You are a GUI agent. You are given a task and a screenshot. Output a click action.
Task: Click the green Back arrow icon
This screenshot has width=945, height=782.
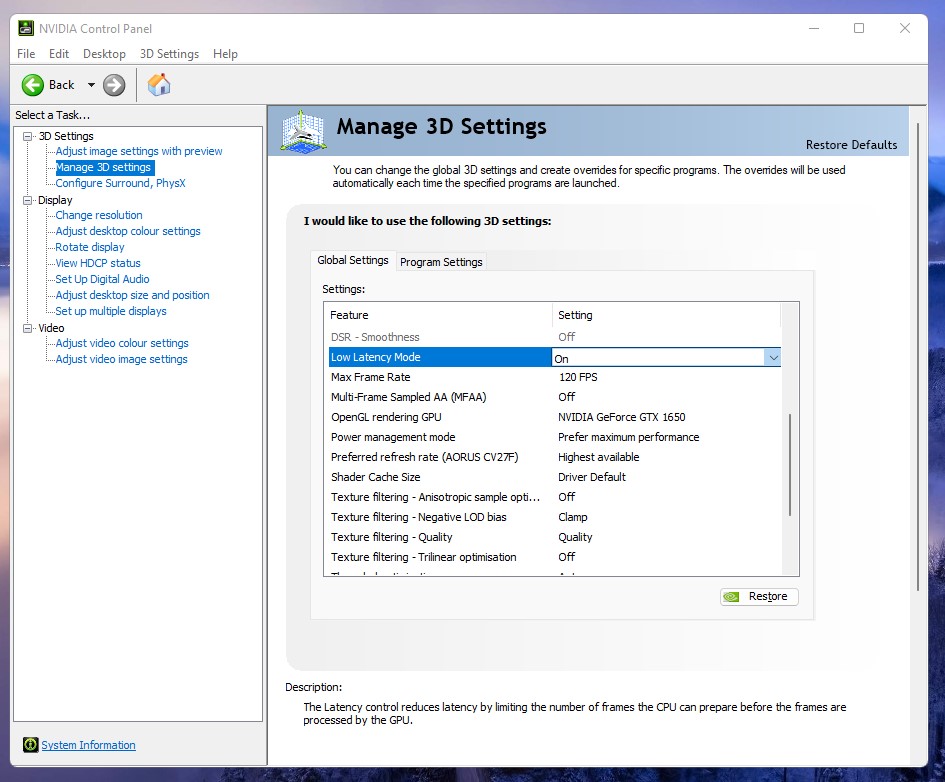pos(33,85)
